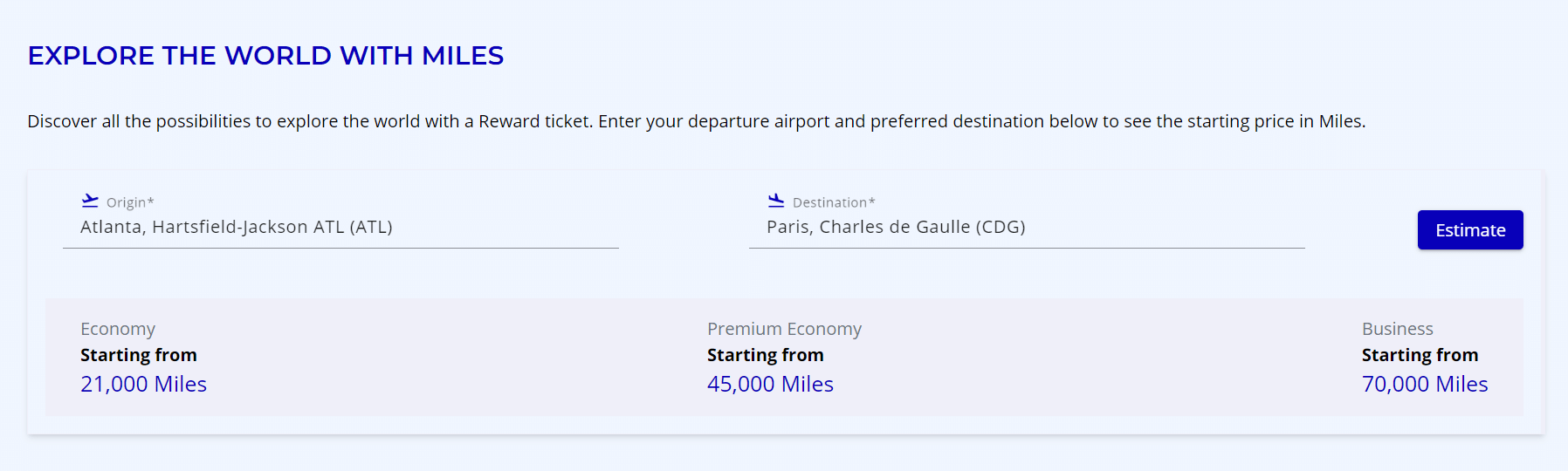Screen dimensions: 1568x471
Task: Click the Estimate button
Action: (x=1469, y=230)
